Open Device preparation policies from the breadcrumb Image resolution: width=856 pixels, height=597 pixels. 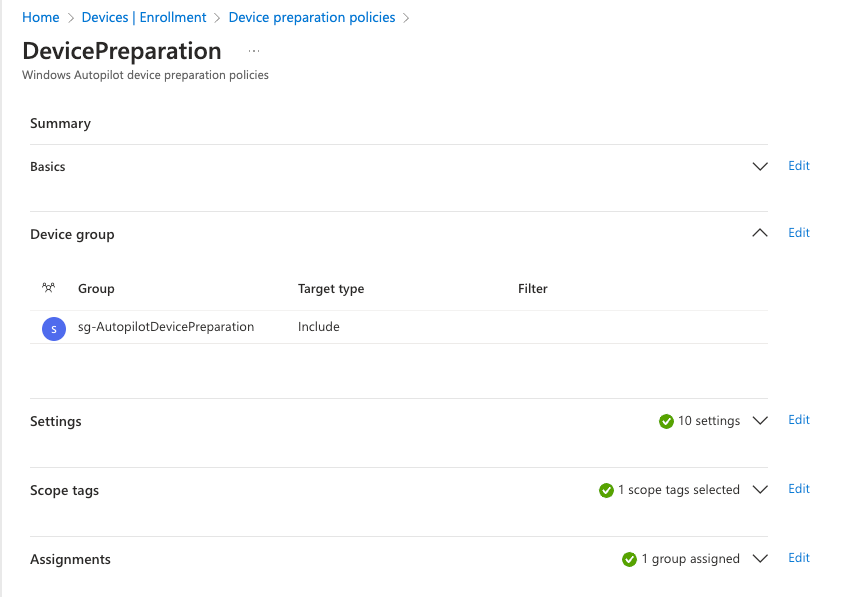click(x=314, y=17)
